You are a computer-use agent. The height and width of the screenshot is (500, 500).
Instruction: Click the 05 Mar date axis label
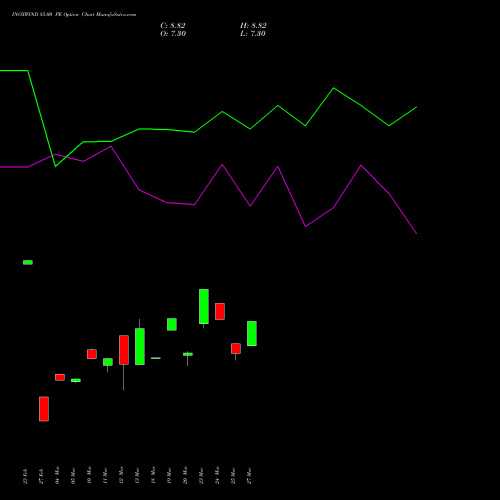point(73,475)
